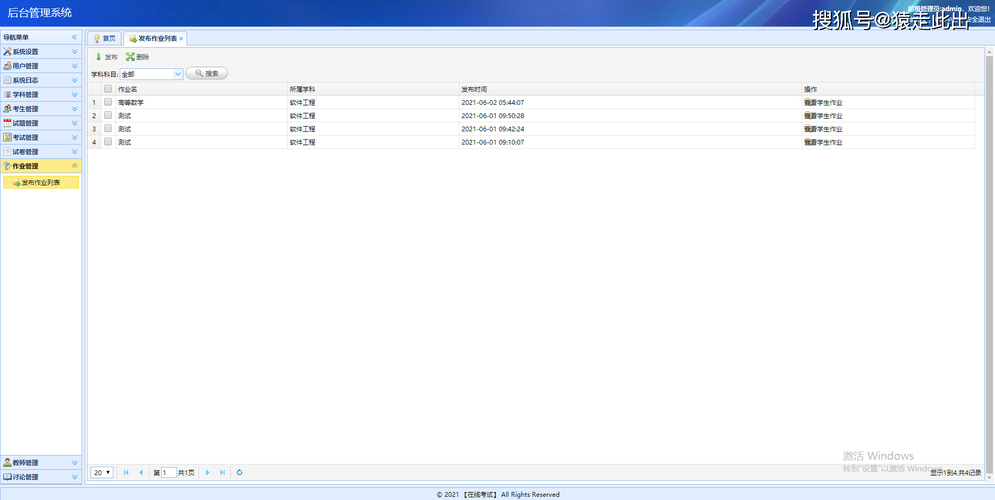This screenshot has height=500, width=995.
Task: Expand 学科管理 section with its chevron
Action: pos(74,95)
